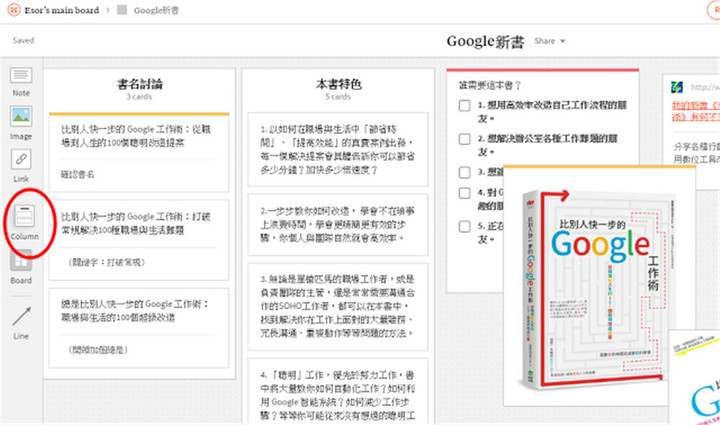The width and height of the screenshot is (720, 425).
Task: Click the Saved status text
Action: click(23, 40)
